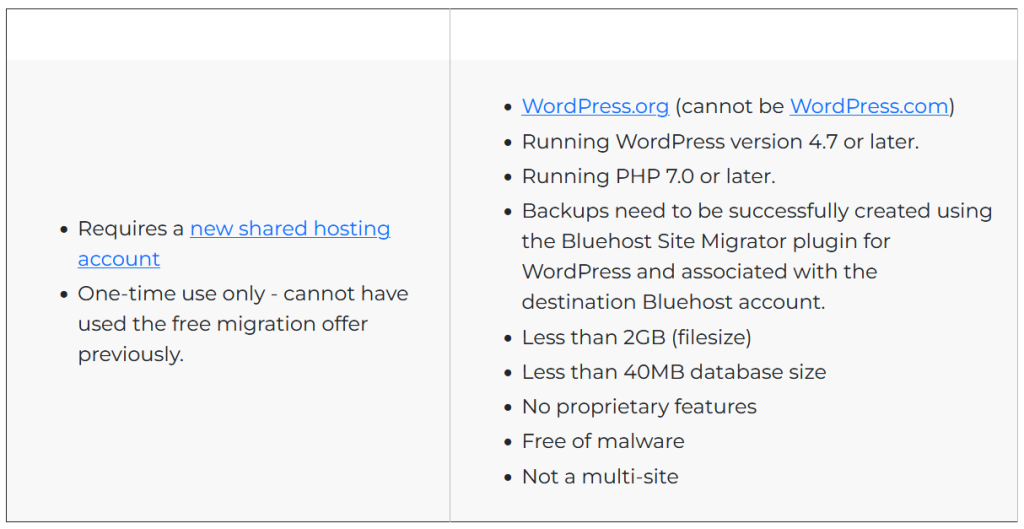This screenshot has height=529, width=1024.
Task: Click the 'Not a multi-site' item
Action: (x=600, y=477)
